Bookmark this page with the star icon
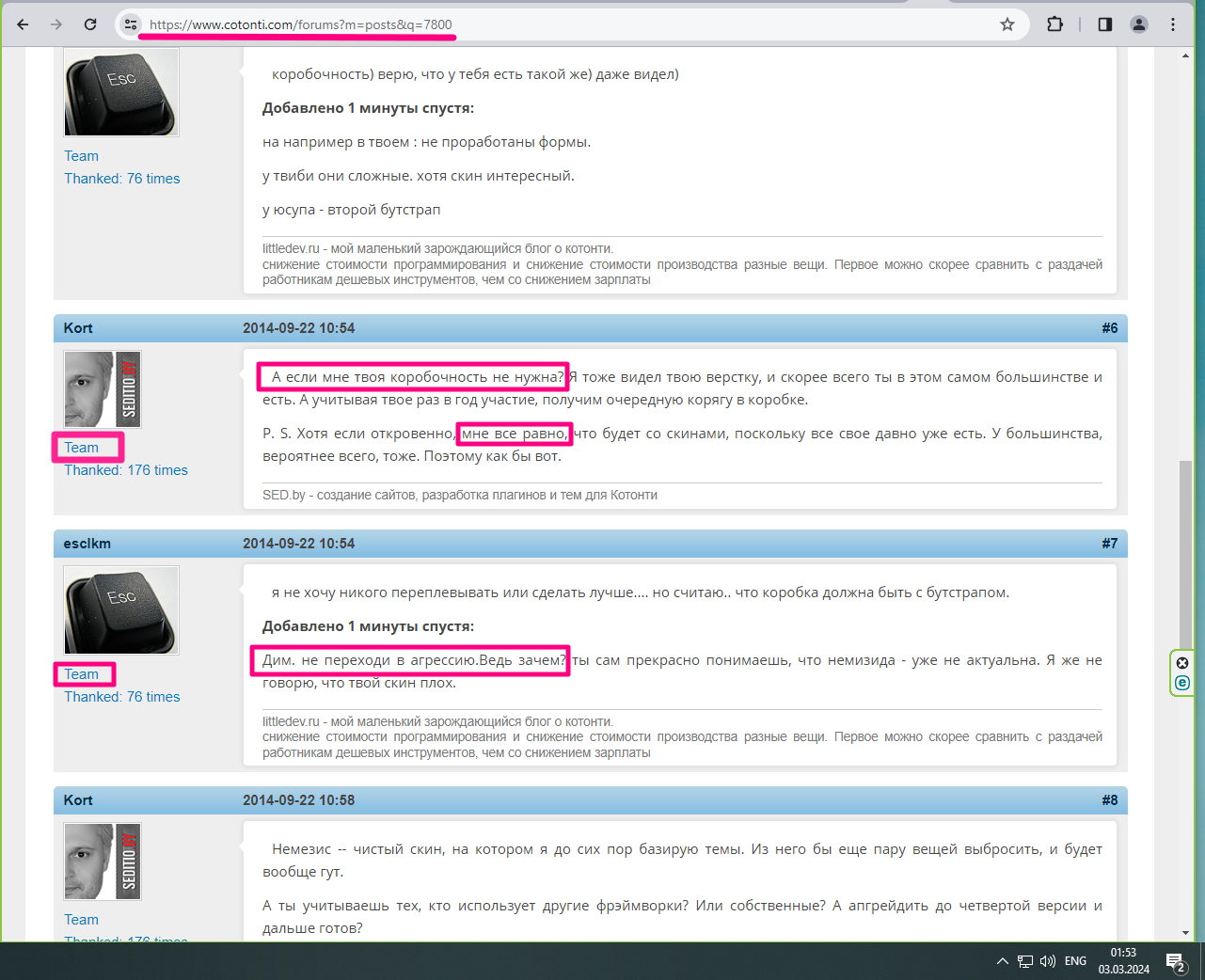The height and width of the screenshot is (980, 1205). (1007, 24)
